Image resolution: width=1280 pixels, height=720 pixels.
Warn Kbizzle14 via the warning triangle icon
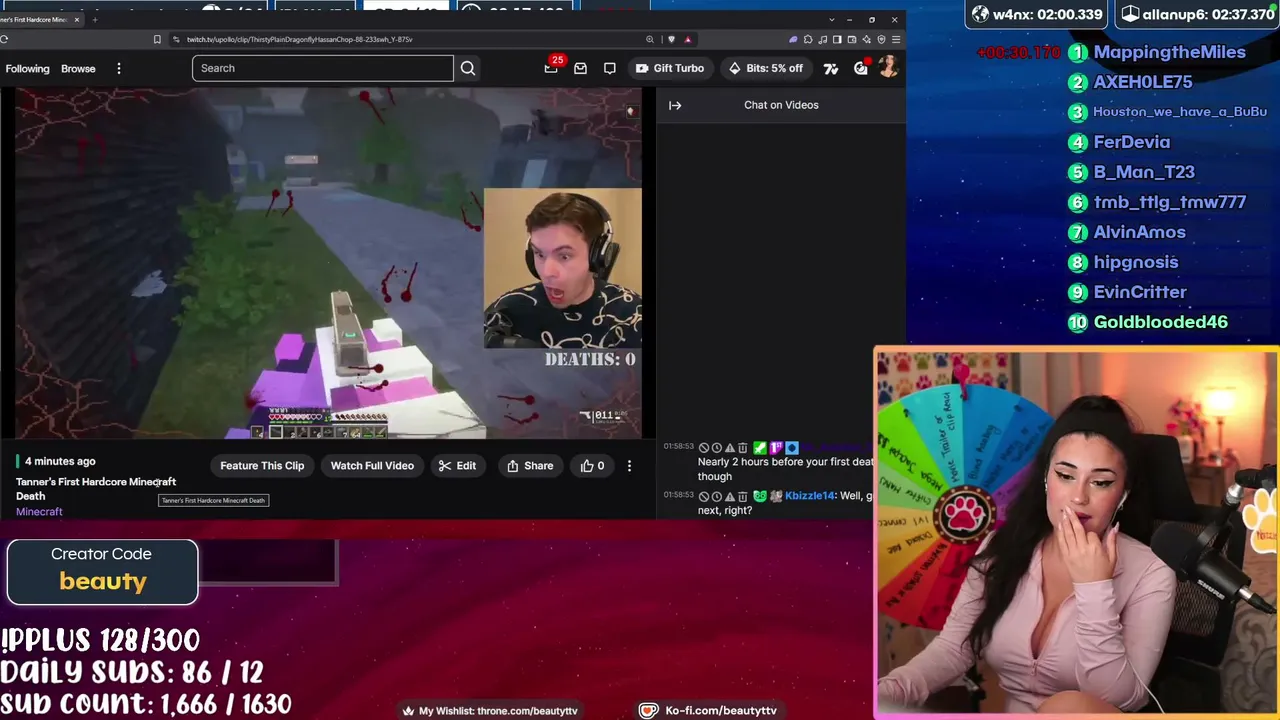(x=729, y=496)
